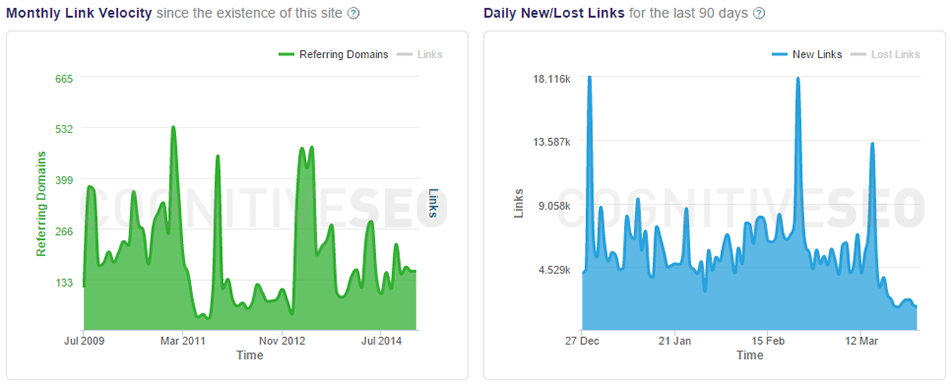Click 'since the existence of this site' subtitle
Image resolution: width=950 pixels, height=385 pixels.
click(x=250, y=13)
